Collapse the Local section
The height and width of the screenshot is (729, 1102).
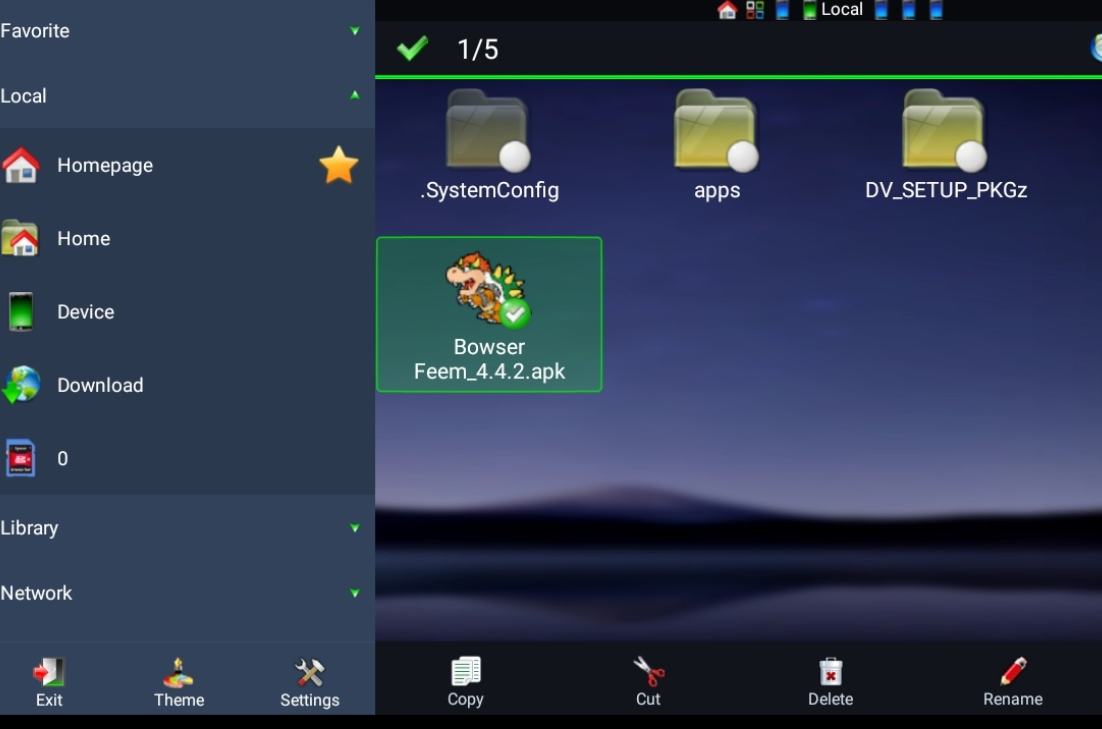(x=354, y=96)
